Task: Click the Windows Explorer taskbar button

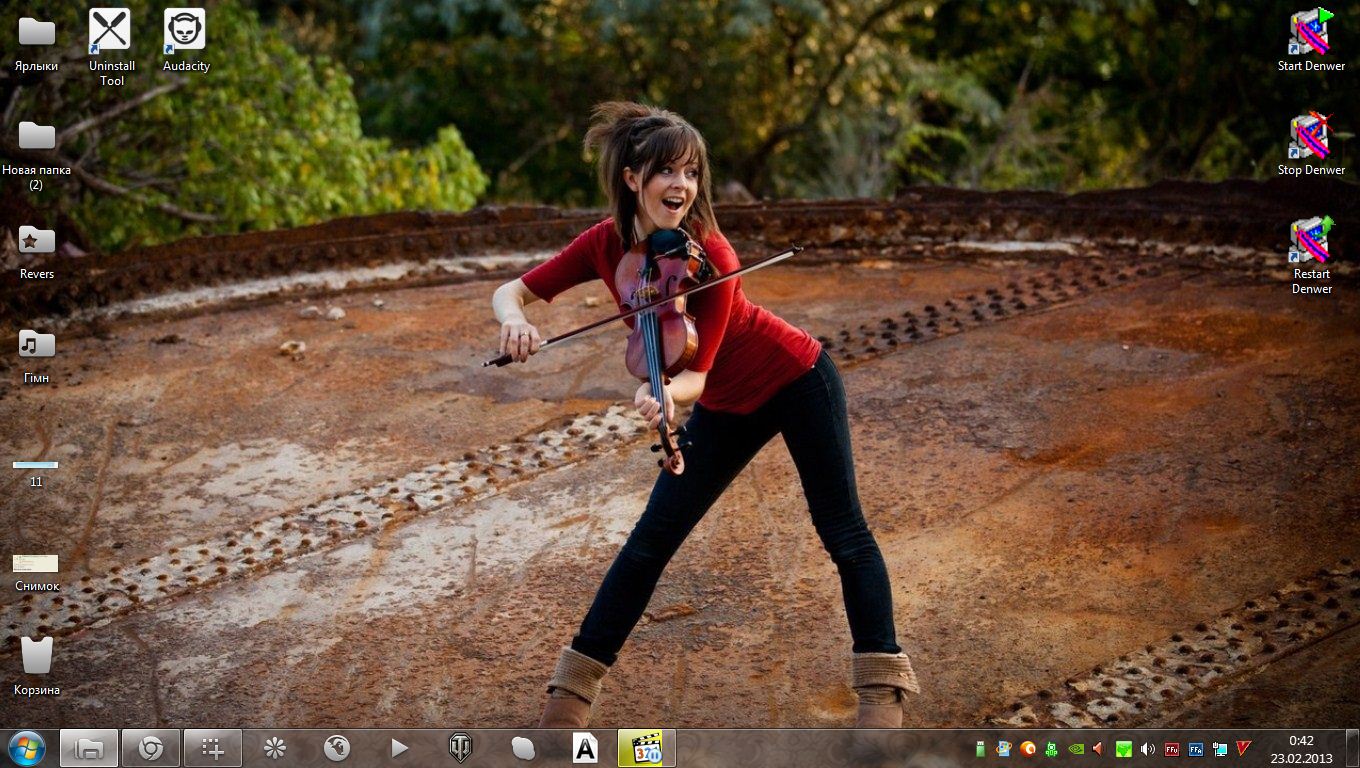Action: click(x=89, y=747)
